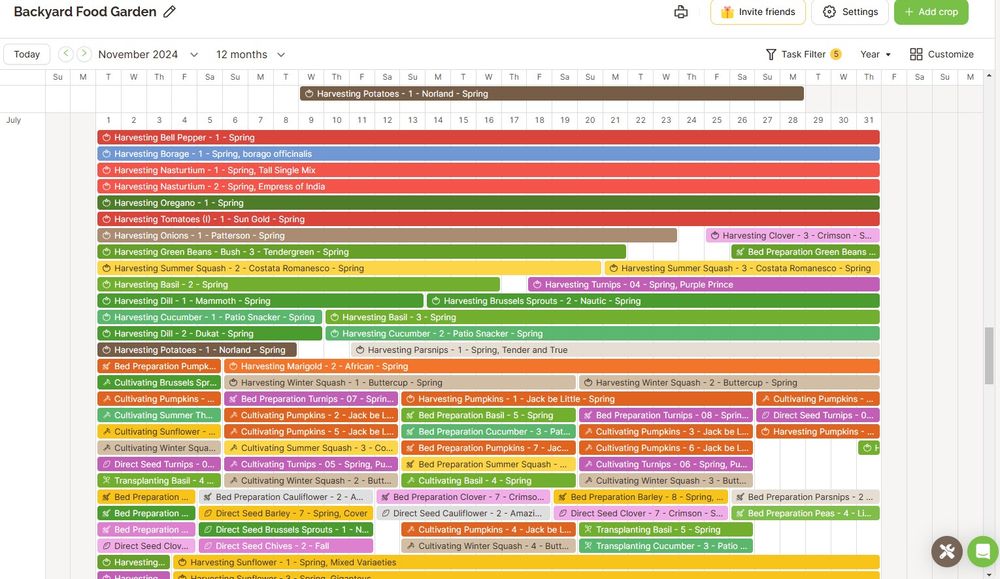Navigate back using the left chevron arrow
1000x579 pixels.
[64, 54]
